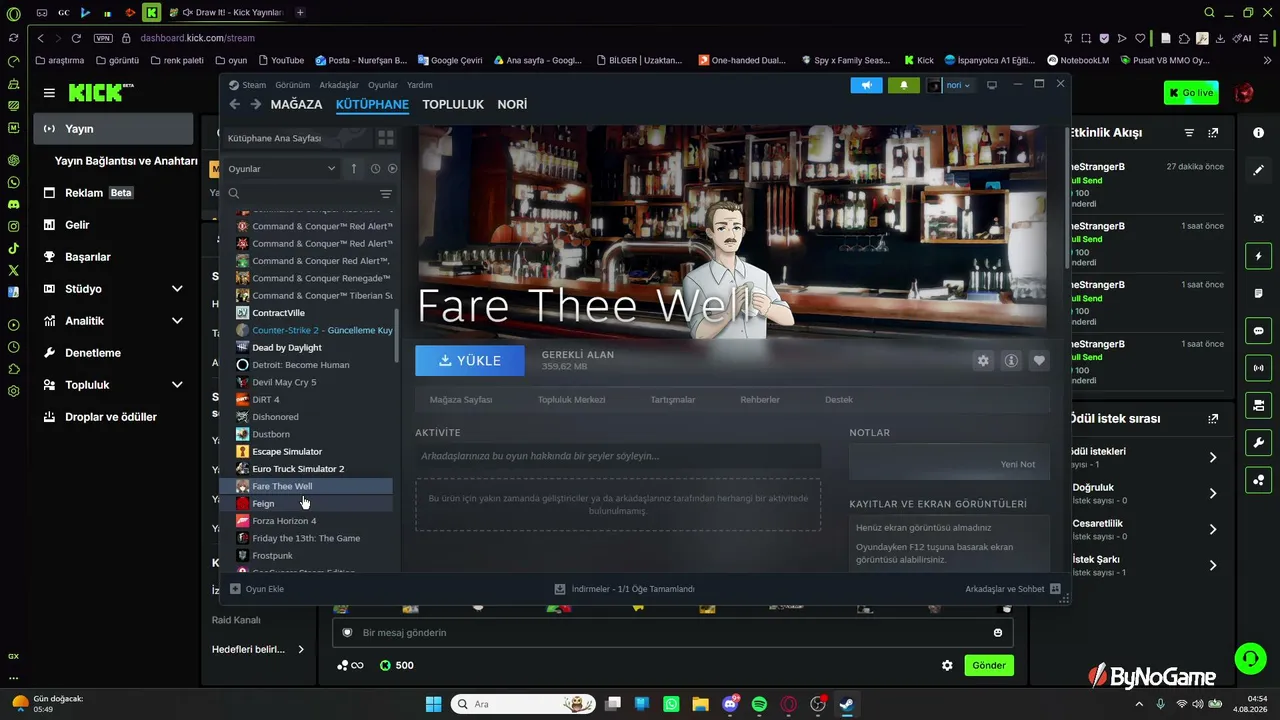Open the NORI profile tab in Steam
The image size is (1280, 720).
[x=512, y=104]
